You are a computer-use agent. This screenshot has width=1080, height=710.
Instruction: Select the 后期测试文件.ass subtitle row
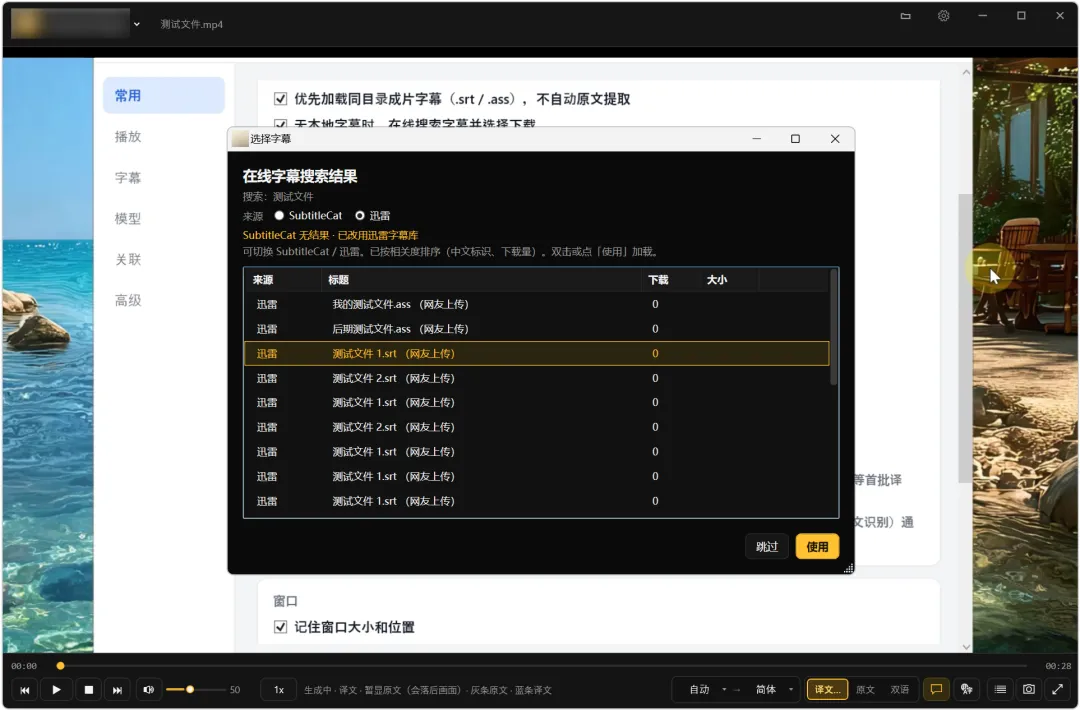point(537,329)
